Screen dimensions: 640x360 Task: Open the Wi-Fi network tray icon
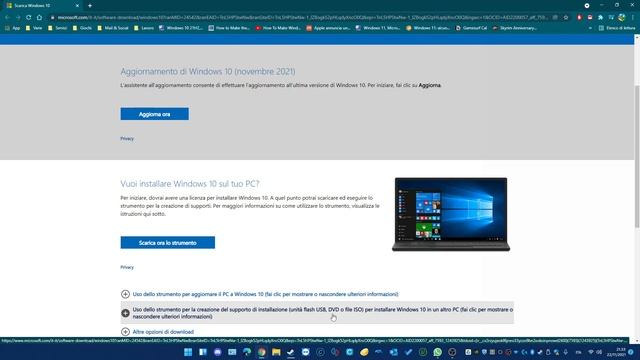(x=591, y=352)
